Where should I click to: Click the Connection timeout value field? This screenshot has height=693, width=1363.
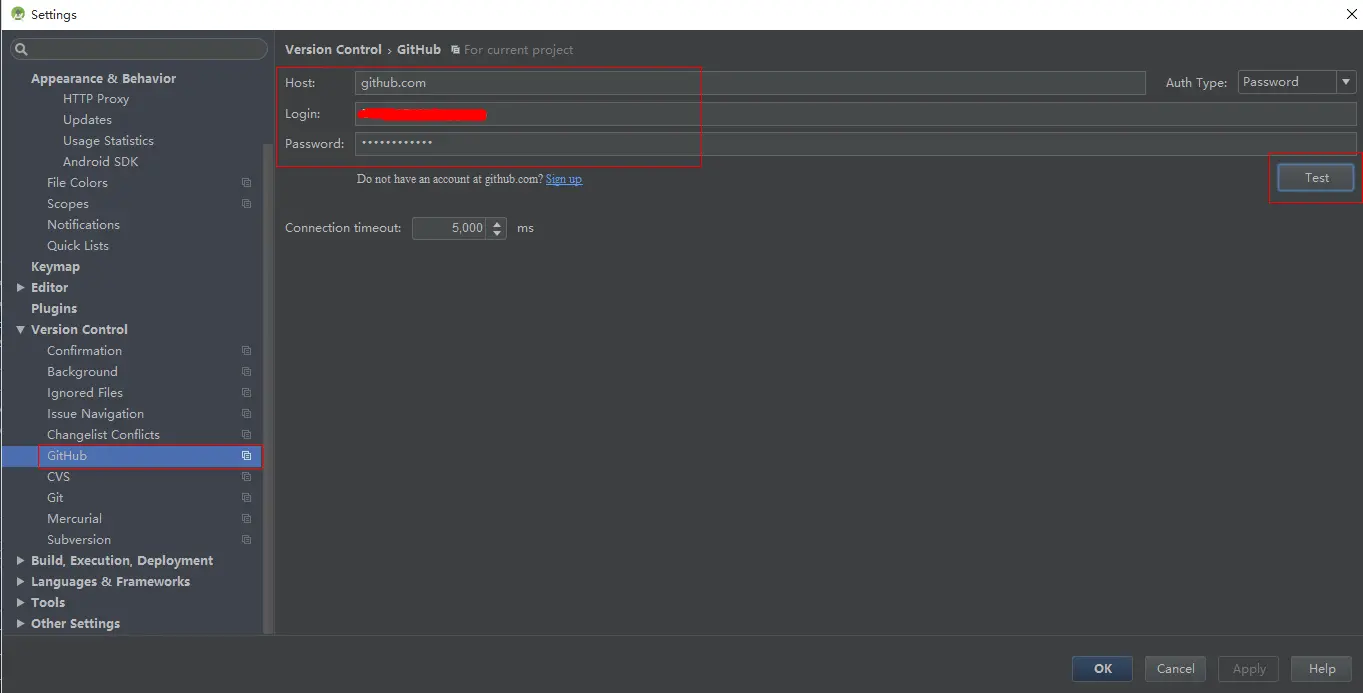click(x=450, y=228)
